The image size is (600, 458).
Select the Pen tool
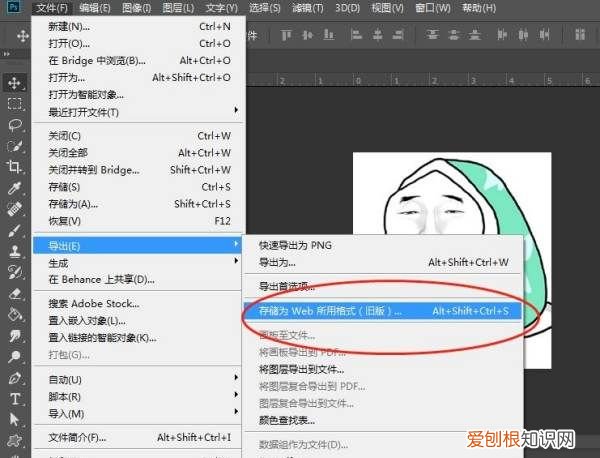pyautogui.click(x=15, y=378)
